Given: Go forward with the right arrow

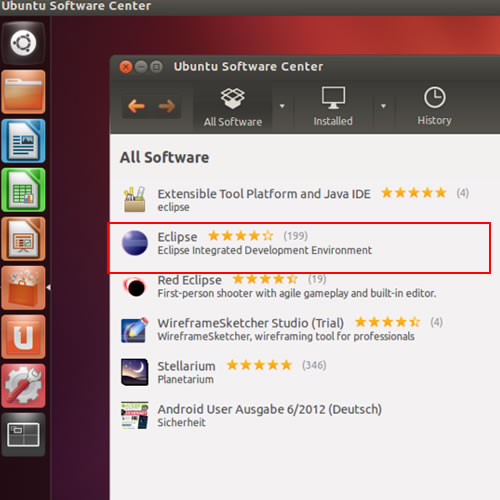Looking at the screenshot, I should 167,106.
